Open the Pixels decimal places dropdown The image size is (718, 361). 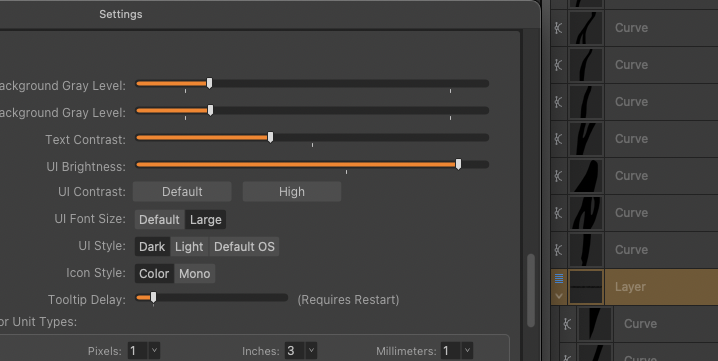(154, 351)
